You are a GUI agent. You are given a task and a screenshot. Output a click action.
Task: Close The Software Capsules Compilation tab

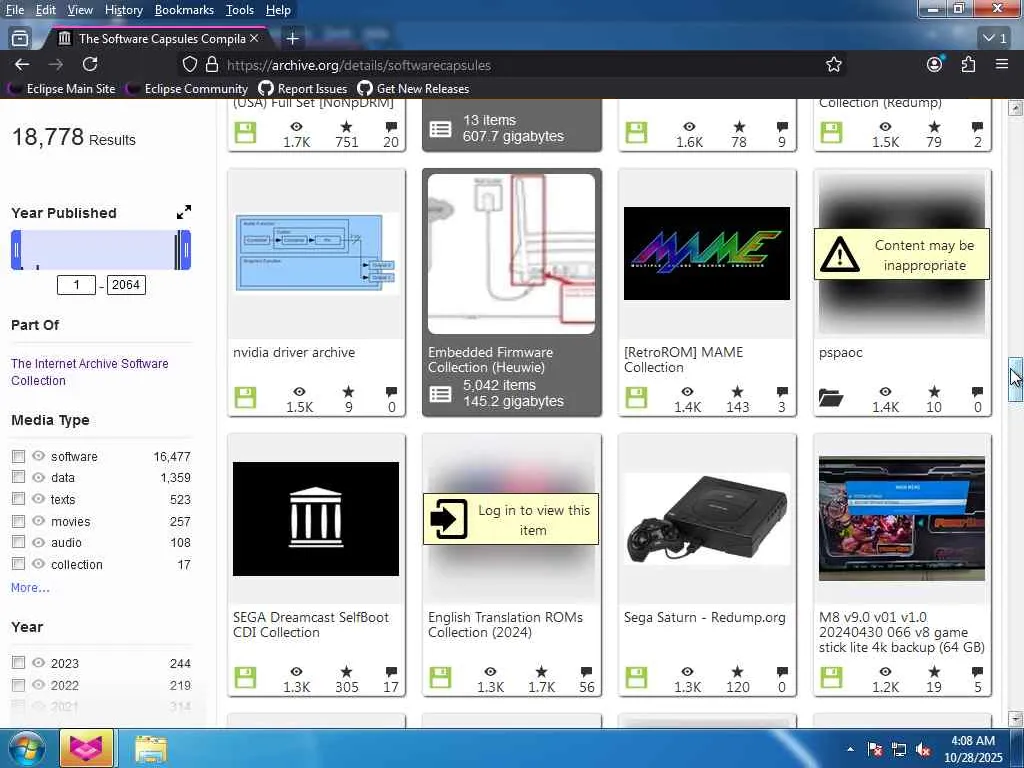coord(254,39)
